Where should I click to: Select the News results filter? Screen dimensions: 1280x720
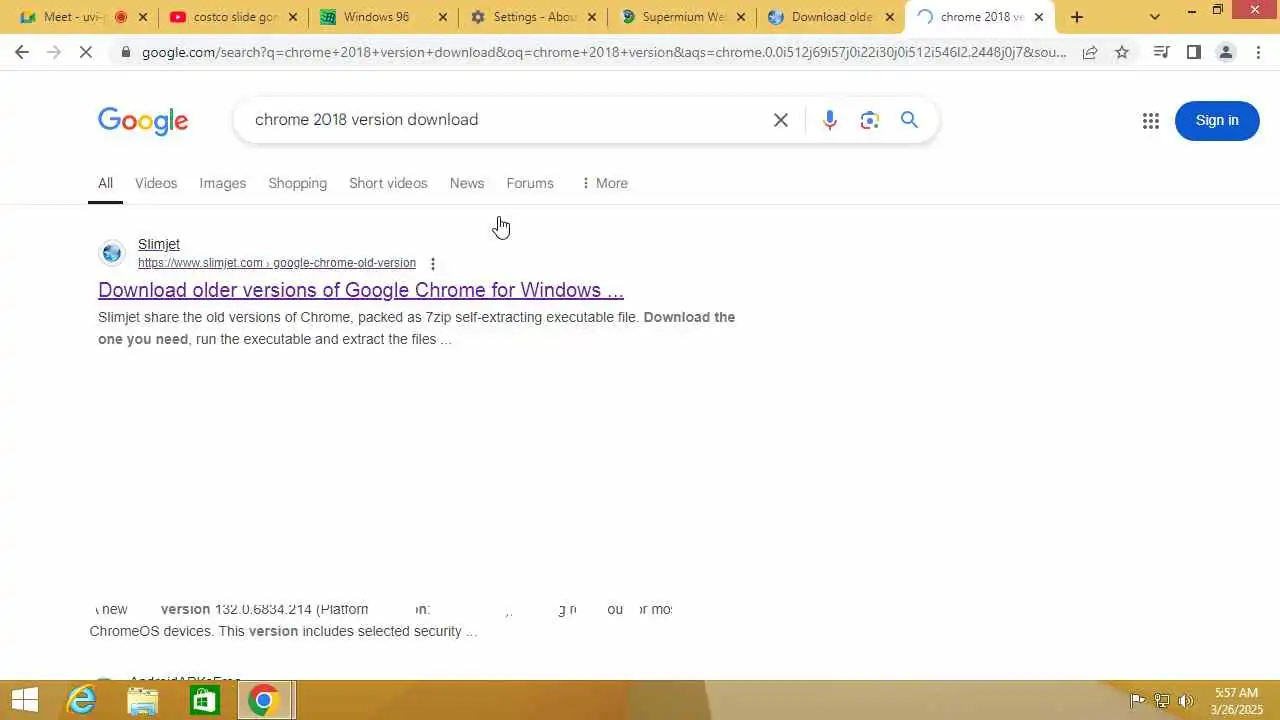467,183
